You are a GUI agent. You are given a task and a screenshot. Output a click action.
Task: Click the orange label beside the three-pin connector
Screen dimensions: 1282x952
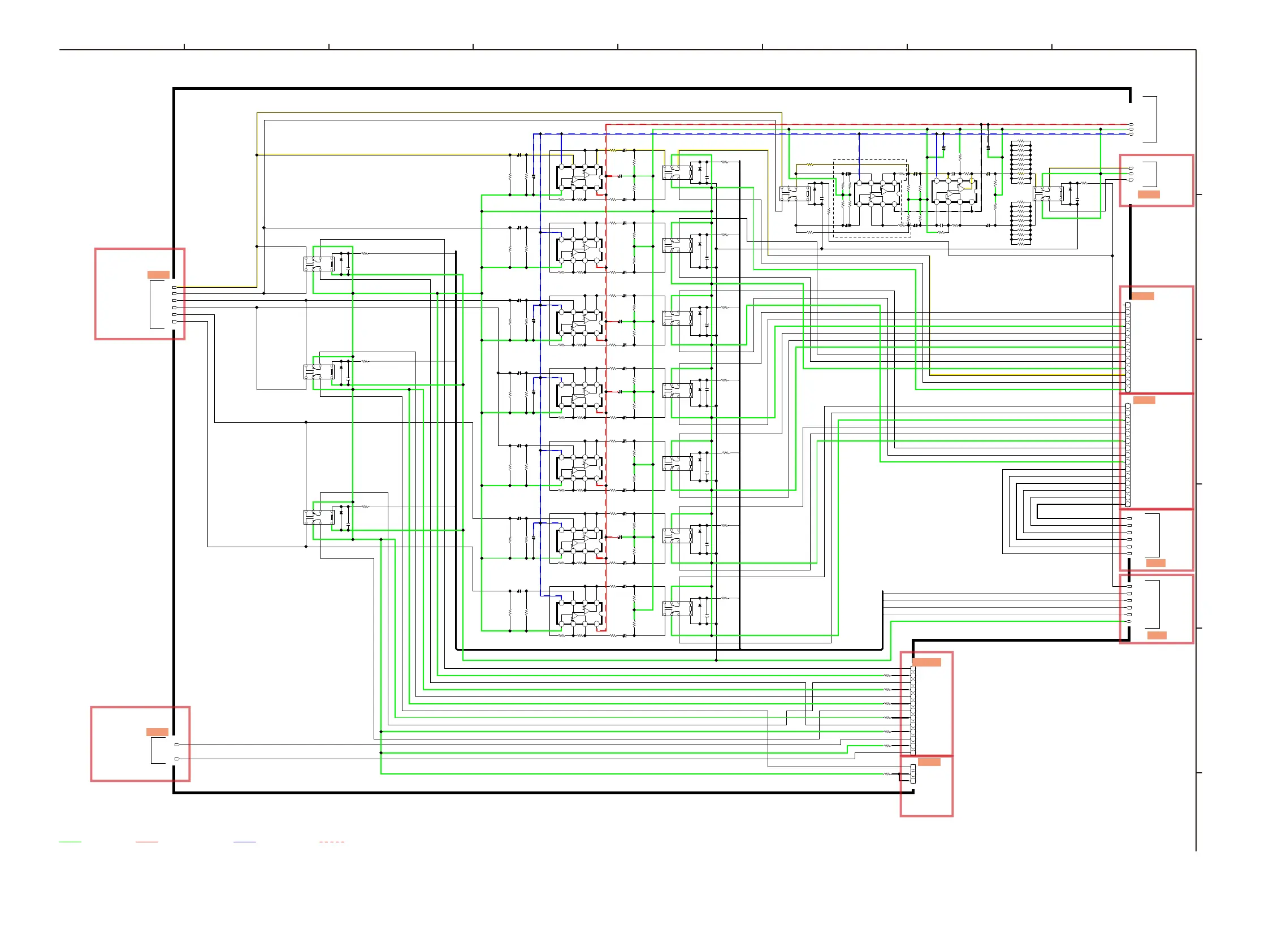click(1149, 195)
